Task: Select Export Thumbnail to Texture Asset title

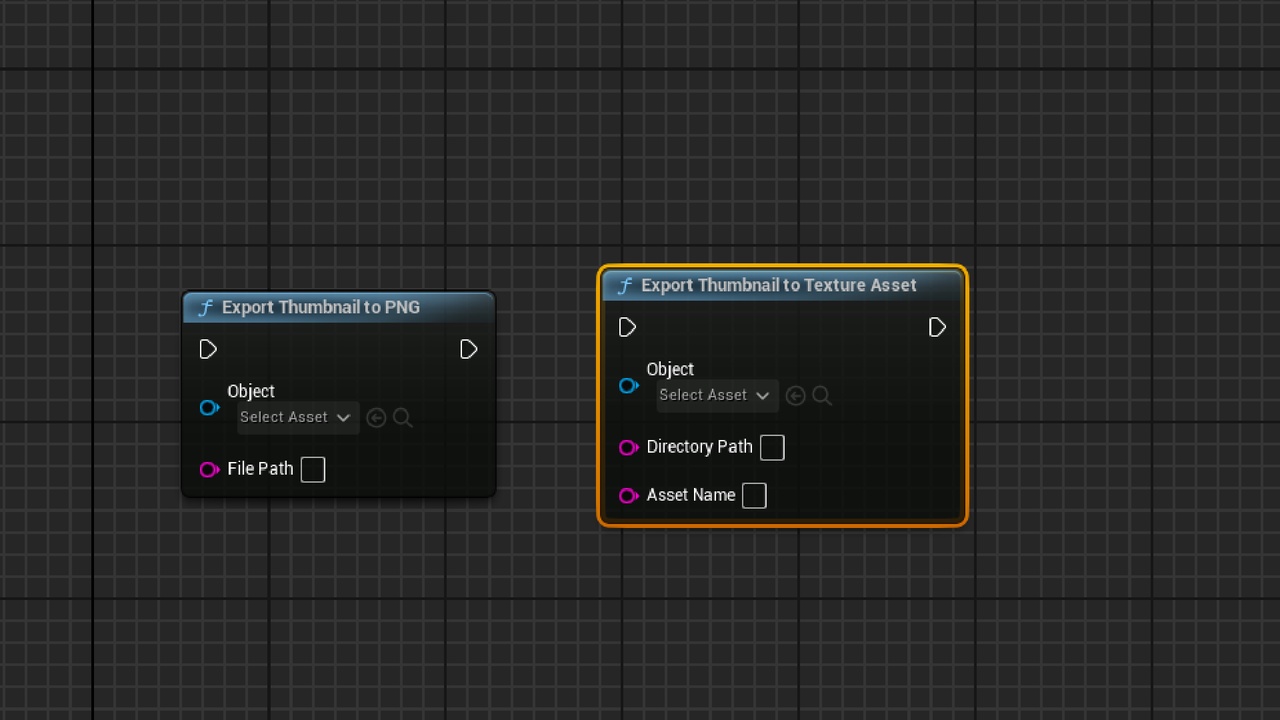Action: point(779,285)
